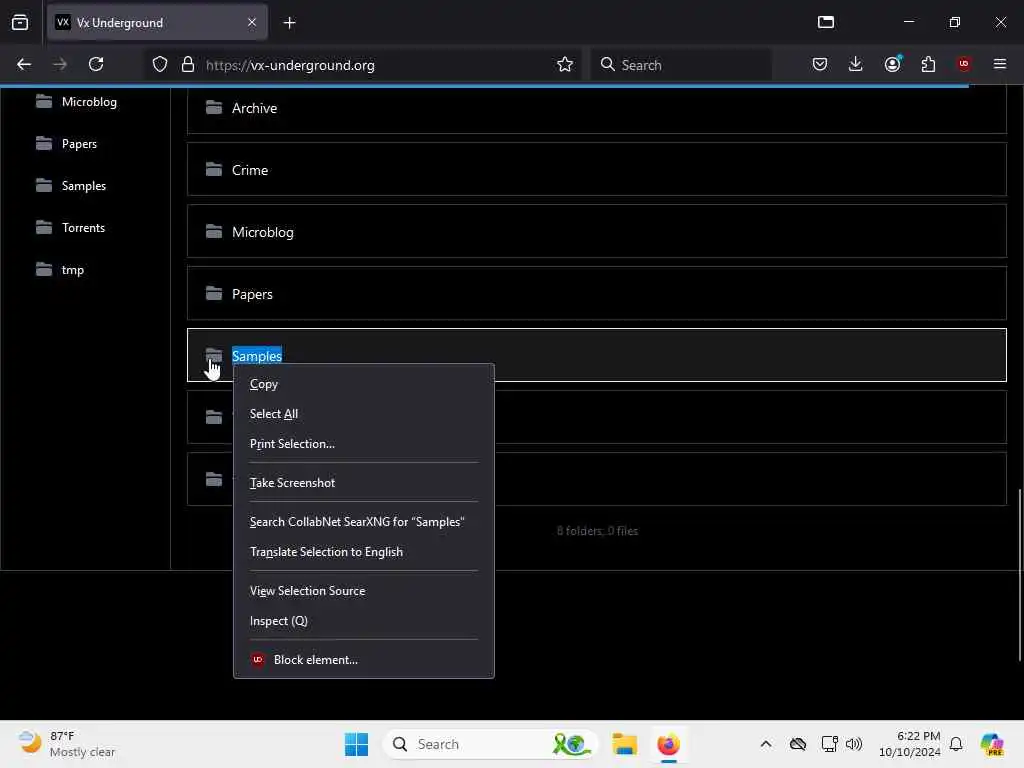Open Samples in the sidebar tree
The height and width of the screenshot is (768, 1024).
84,186
